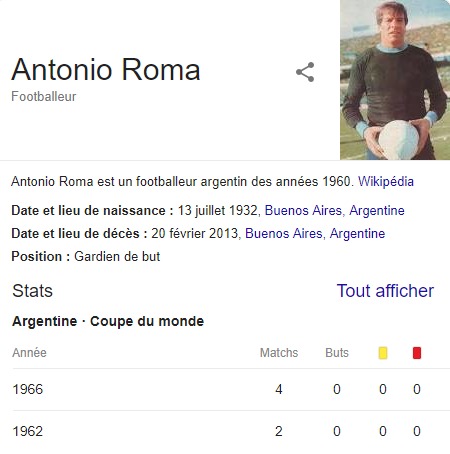Screen dimensions: 450x454
Task: Open birthplace Buenos Aires, Argentine link
Action: click(334, 211)
